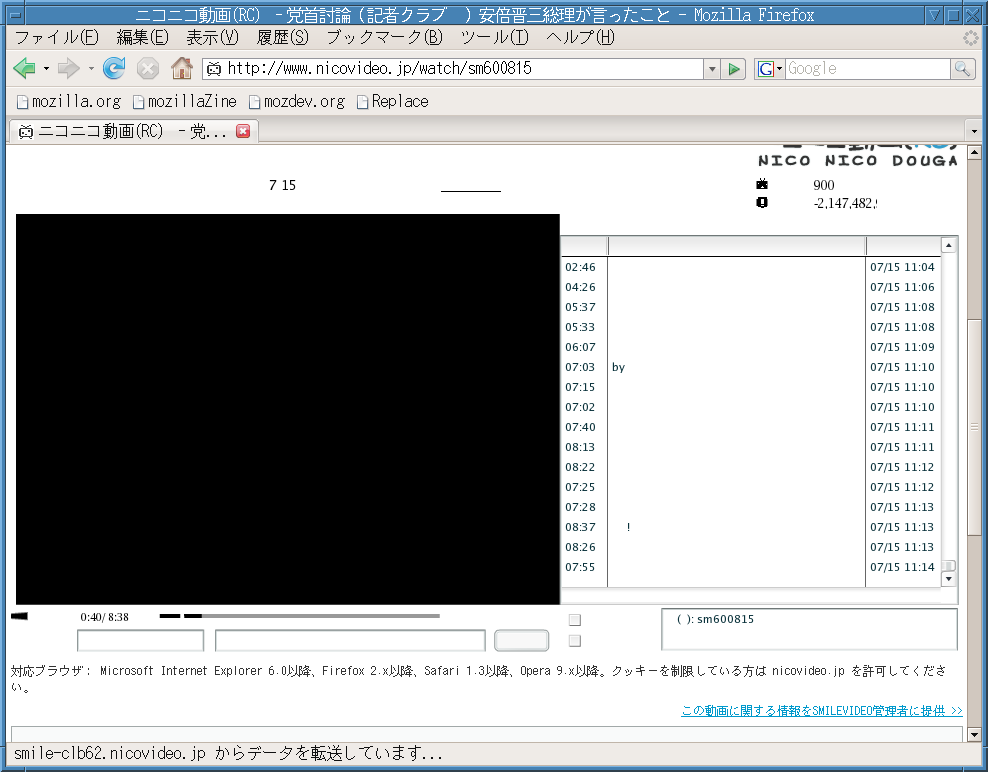This screenshot has width=988, height=772.
Task: Click the site favicon in address bar
Action: (214, 69)
